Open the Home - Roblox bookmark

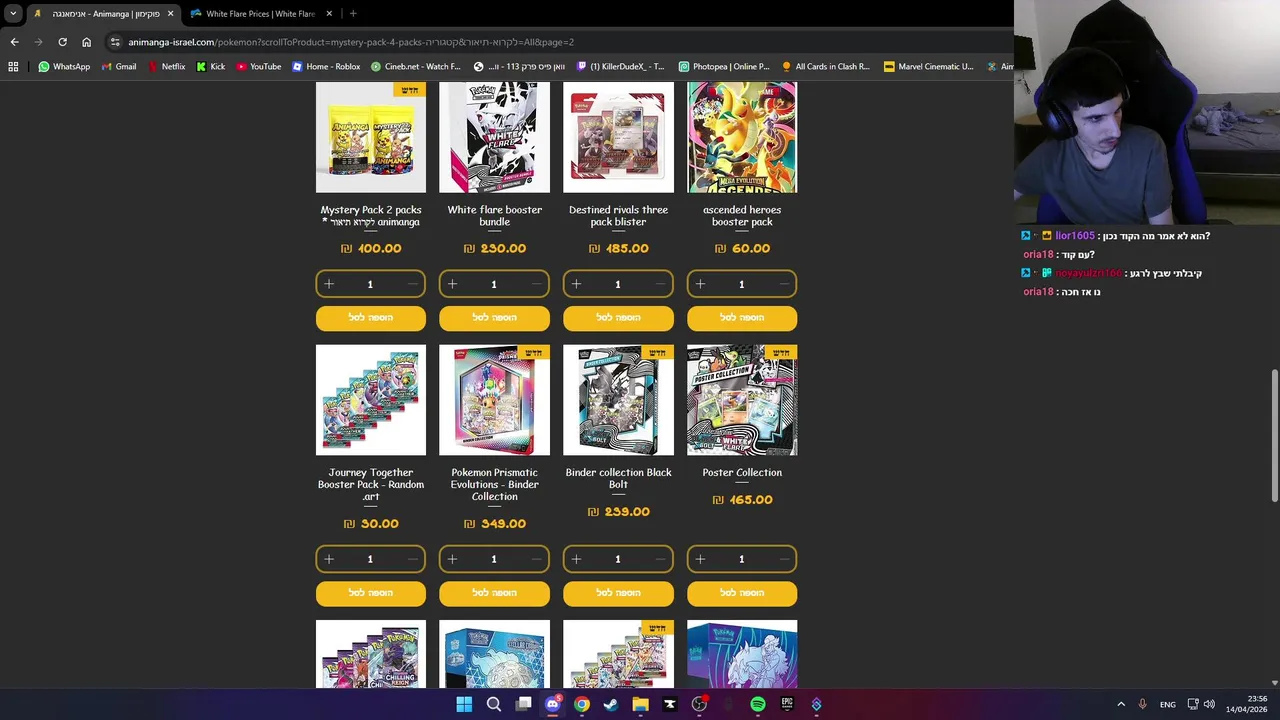click(326, 67)
